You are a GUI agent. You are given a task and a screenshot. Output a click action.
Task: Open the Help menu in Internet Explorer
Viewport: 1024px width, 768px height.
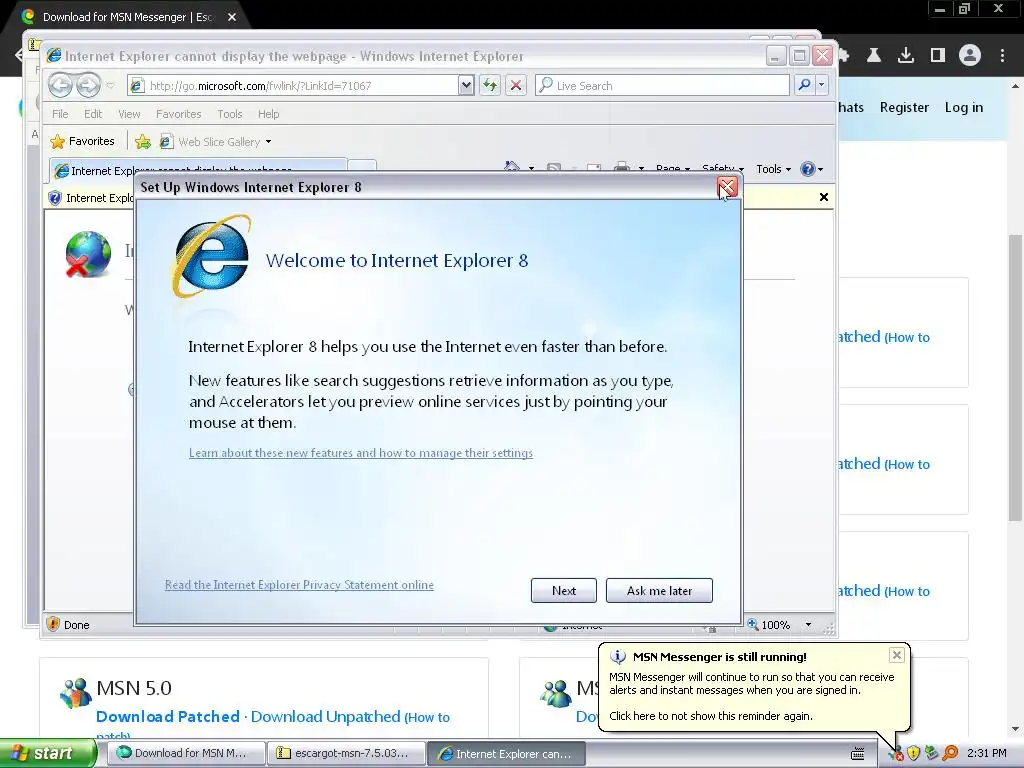[268, 114]
